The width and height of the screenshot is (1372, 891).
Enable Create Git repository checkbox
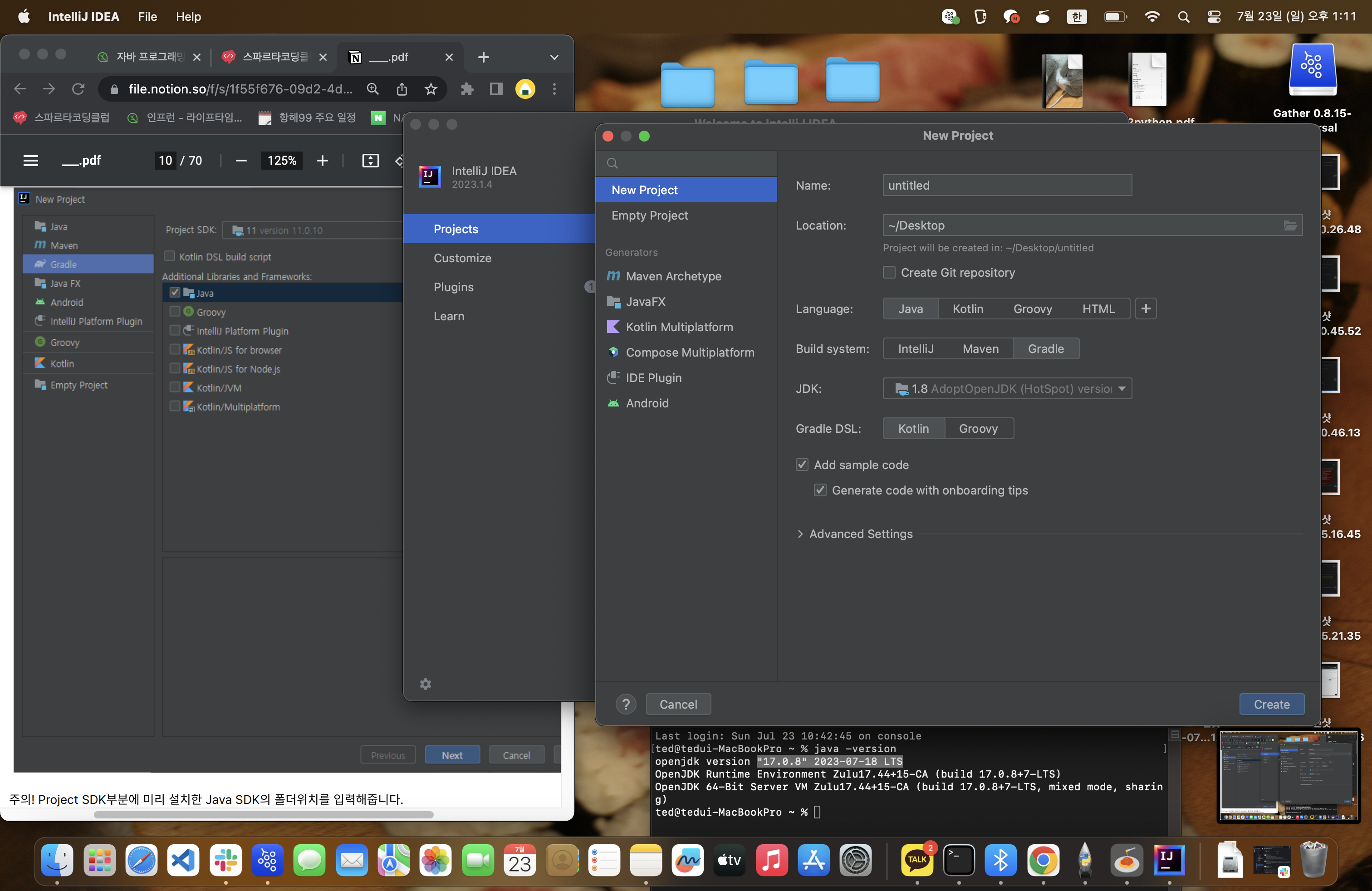point(890,272)
